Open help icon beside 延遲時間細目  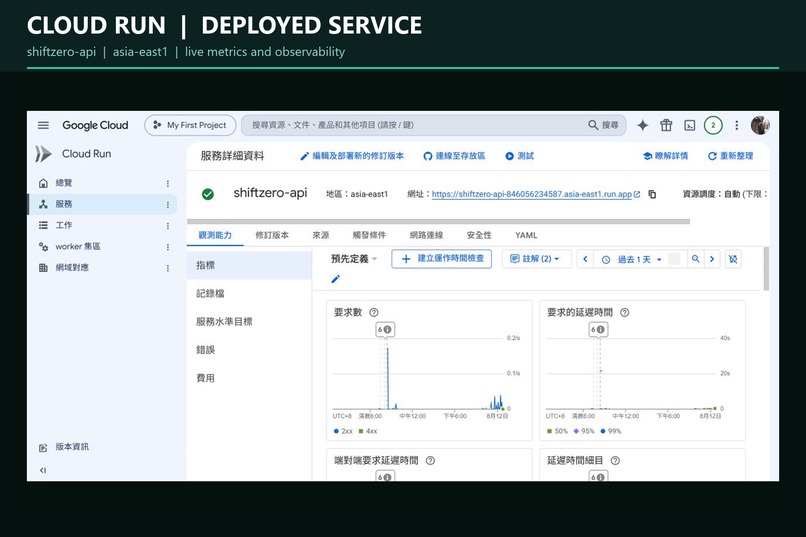(615, 461)
